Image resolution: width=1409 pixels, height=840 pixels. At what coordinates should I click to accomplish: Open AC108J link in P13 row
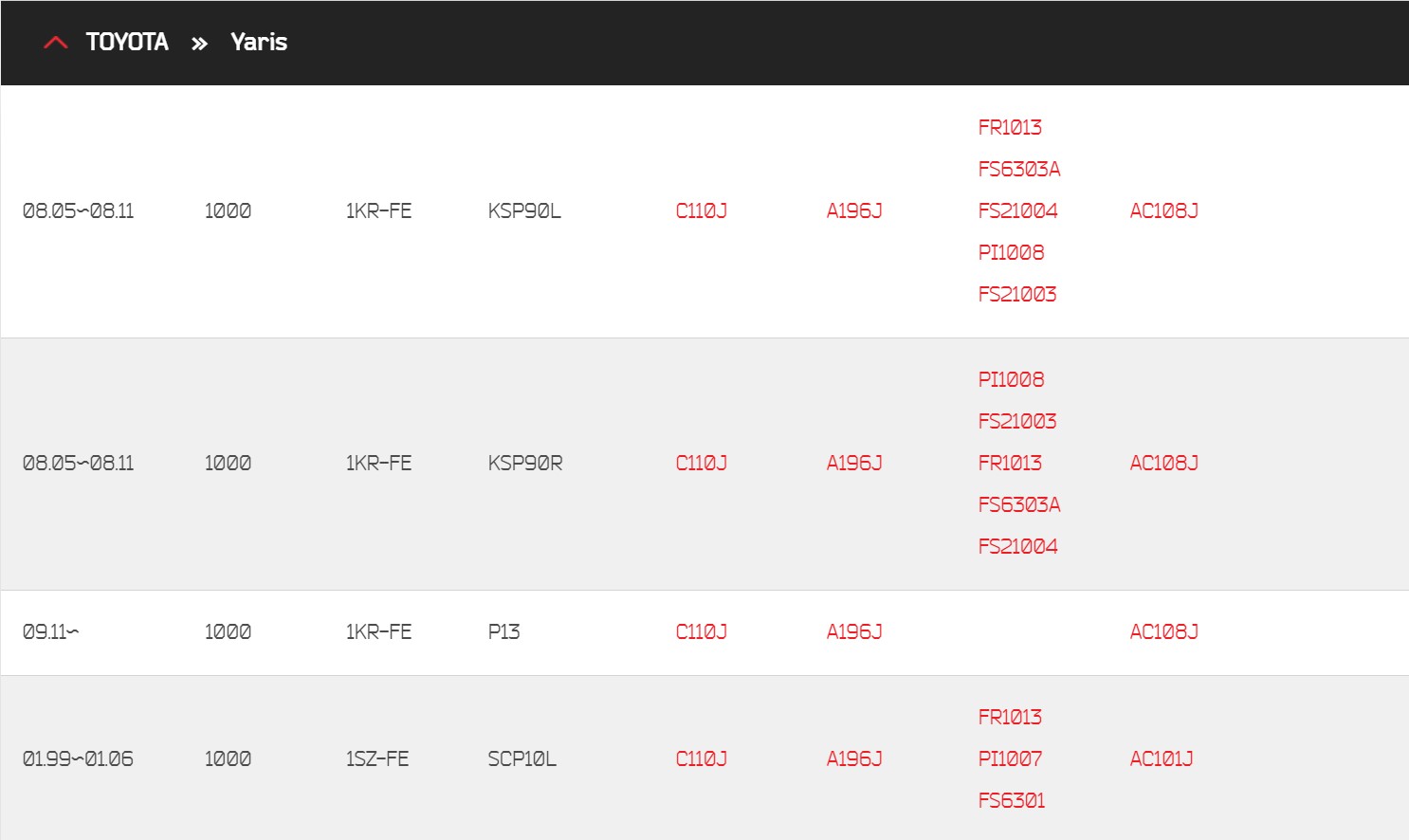pyautogui.click(x=1163, y=631)
